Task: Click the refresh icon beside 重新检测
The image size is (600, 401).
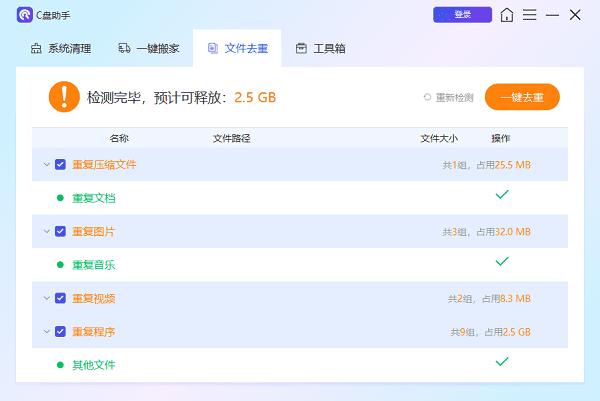Action: [427, 97]
